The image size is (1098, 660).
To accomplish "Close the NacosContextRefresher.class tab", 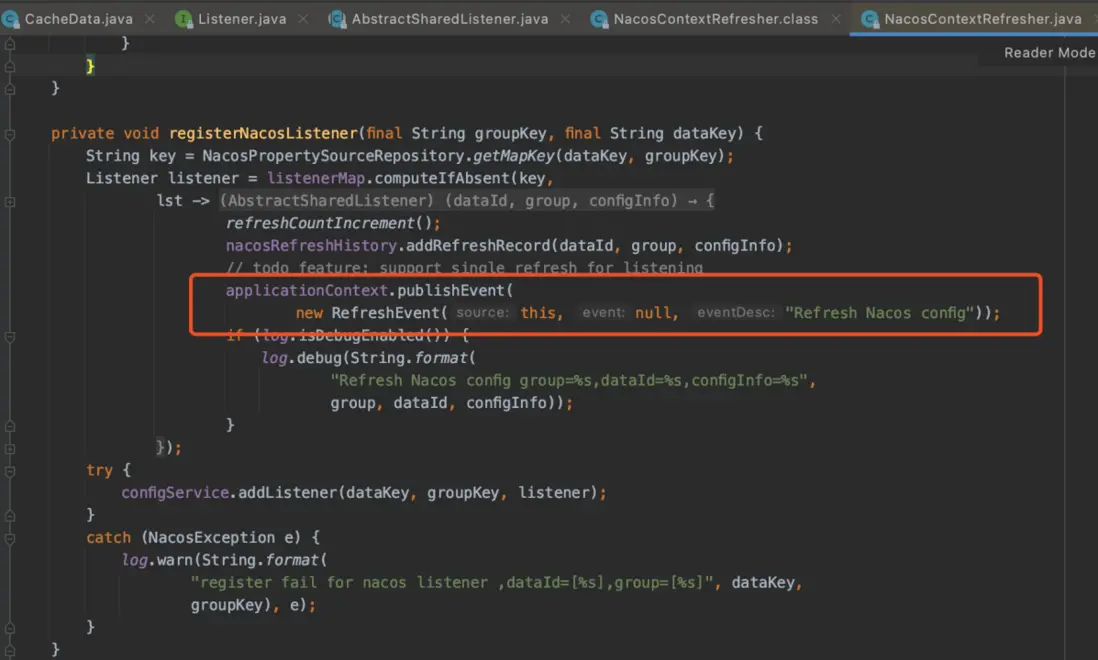I will pos(836,19).
